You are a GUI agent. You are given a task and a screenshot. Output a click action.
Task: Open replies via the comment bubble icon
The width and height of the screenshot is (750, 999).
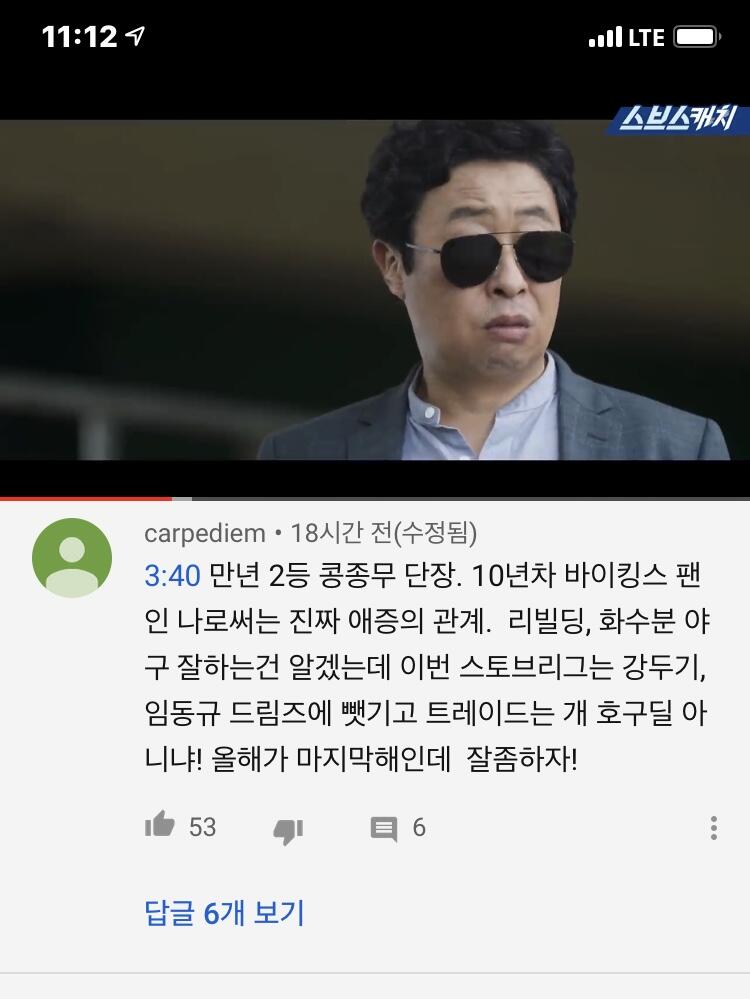(384, 829)
